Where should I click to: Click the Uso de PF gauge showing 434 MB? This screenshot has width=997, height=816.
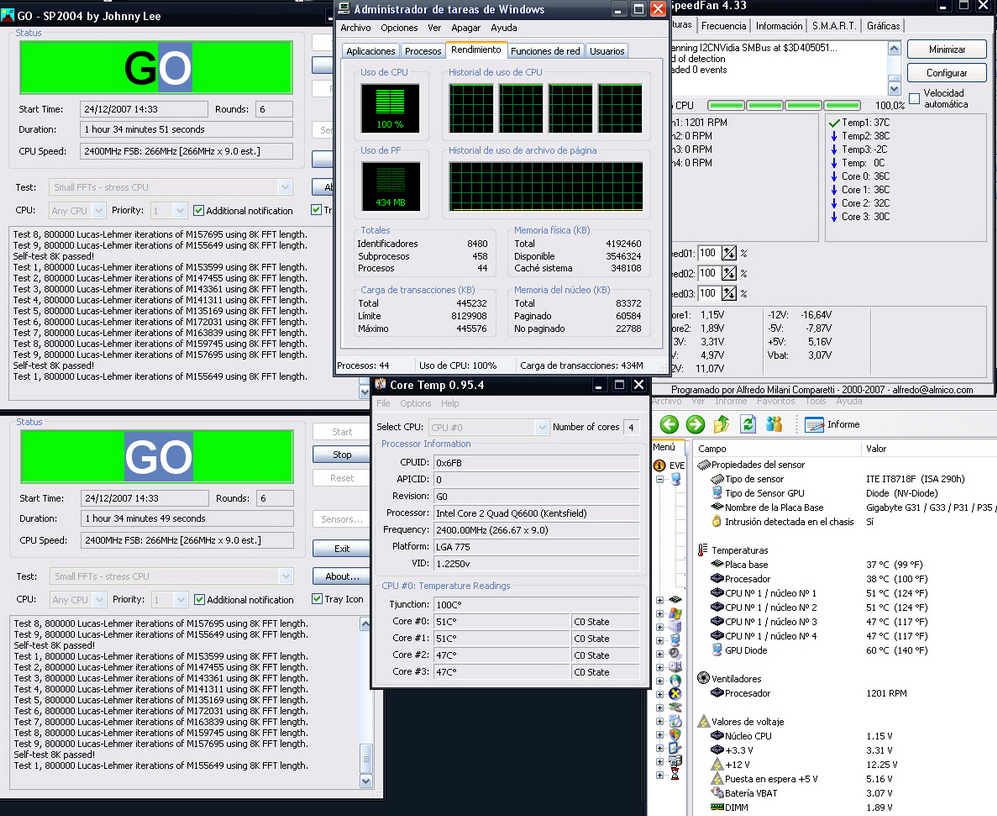[391, 186]
